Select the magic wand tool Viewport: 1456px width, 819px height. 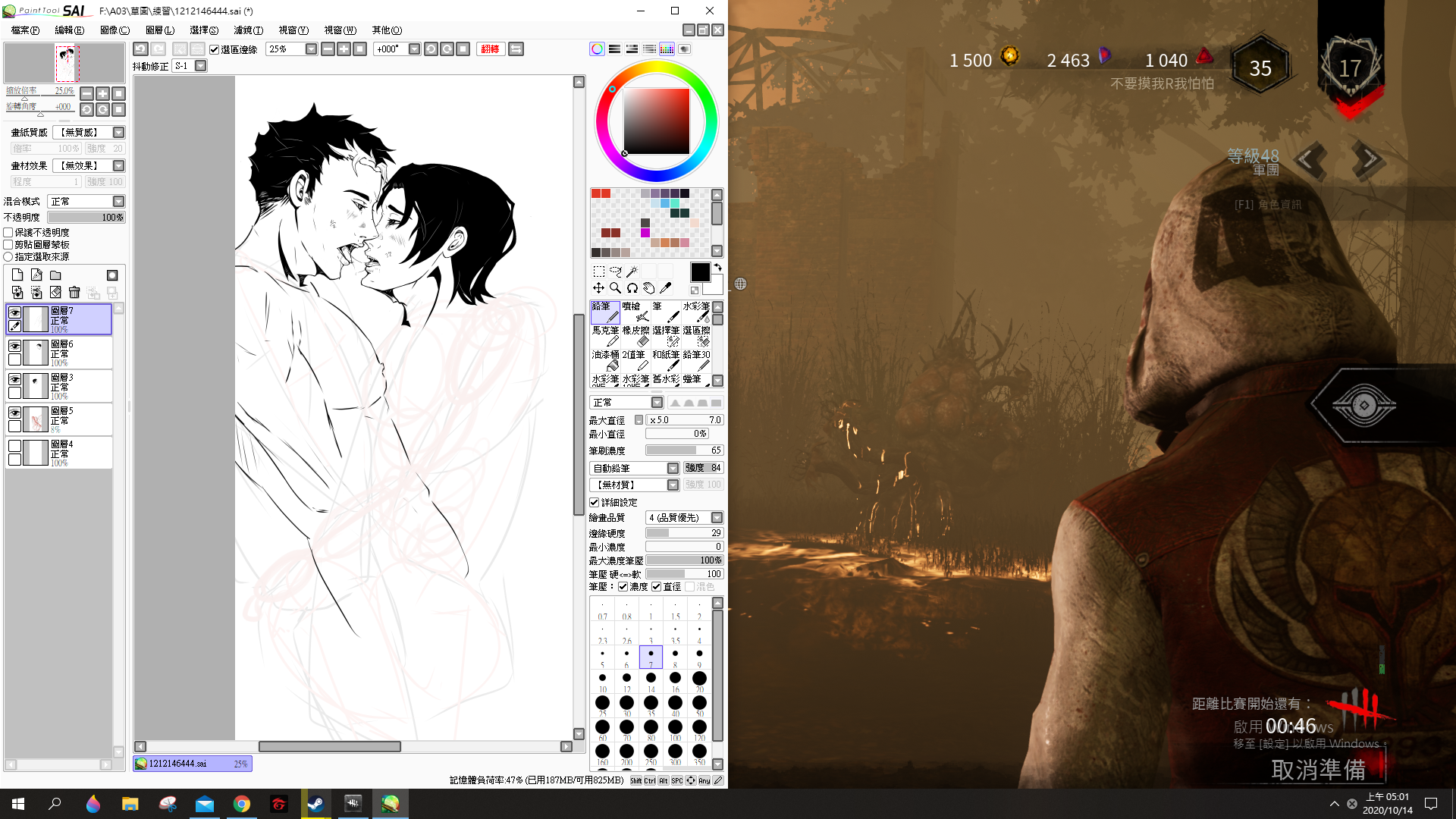coord(632,271)
